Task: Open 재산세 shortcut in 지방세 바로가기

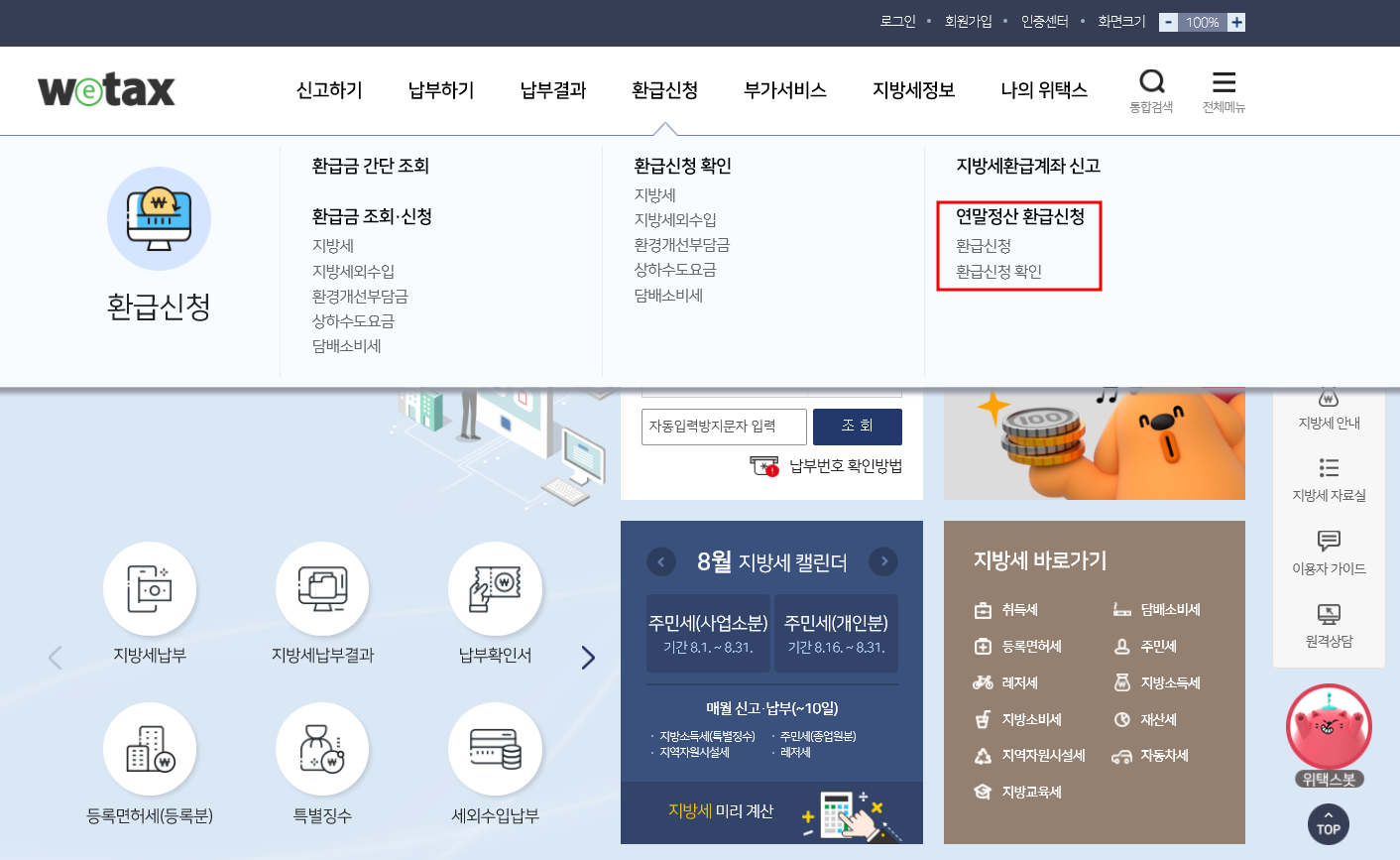Action: 1145,720
